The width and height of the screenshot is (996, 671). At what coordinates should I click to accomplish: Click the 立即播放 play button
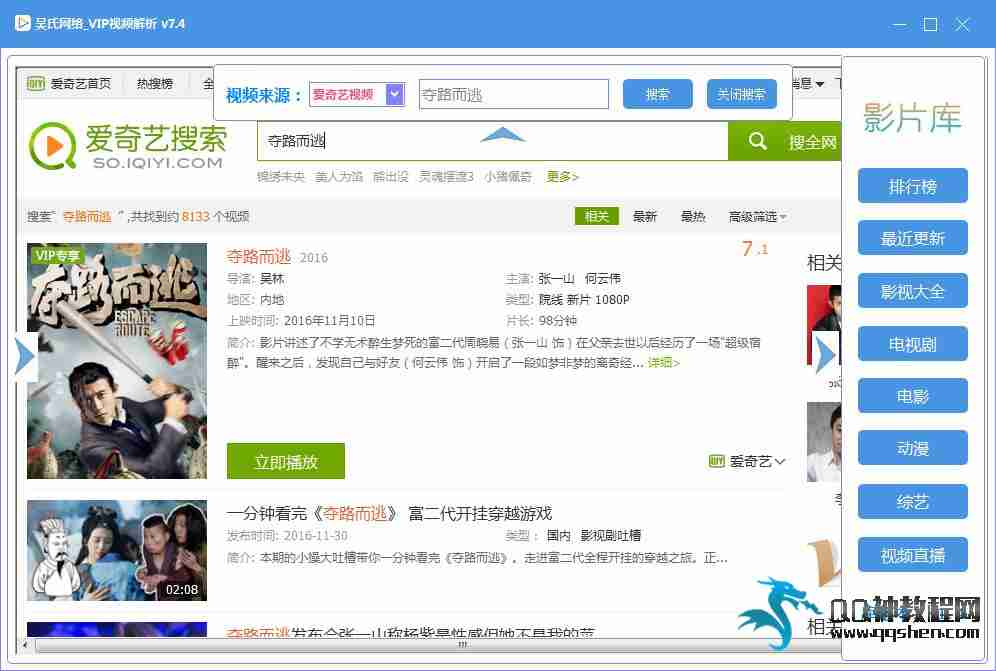tap(286, 461)
